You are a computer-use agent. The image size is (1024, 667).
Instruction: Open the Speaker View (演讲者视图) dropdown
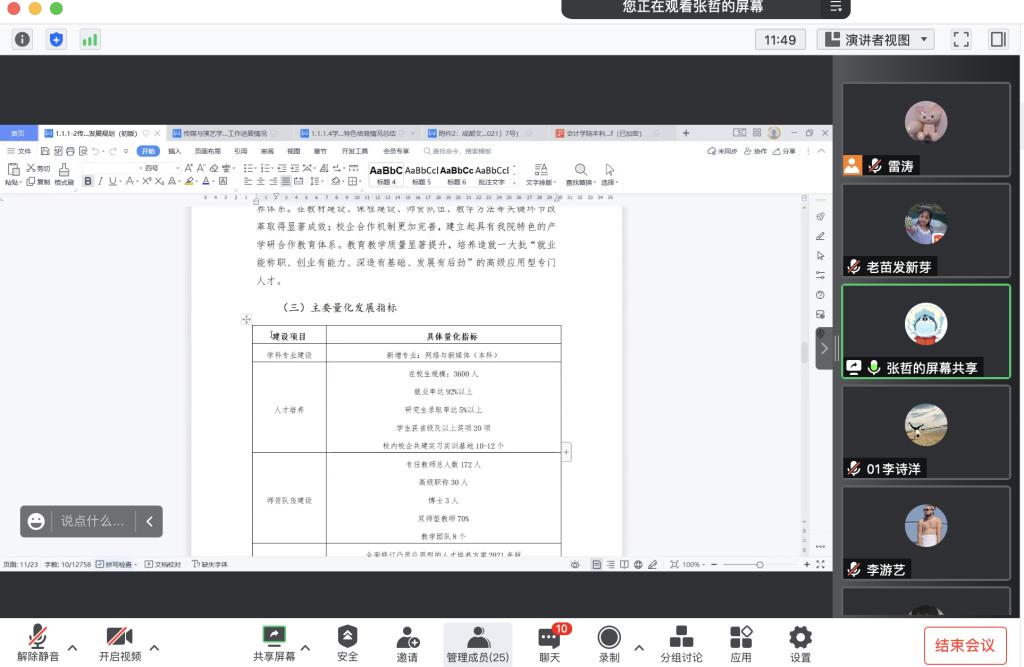[x=875, y=40]
